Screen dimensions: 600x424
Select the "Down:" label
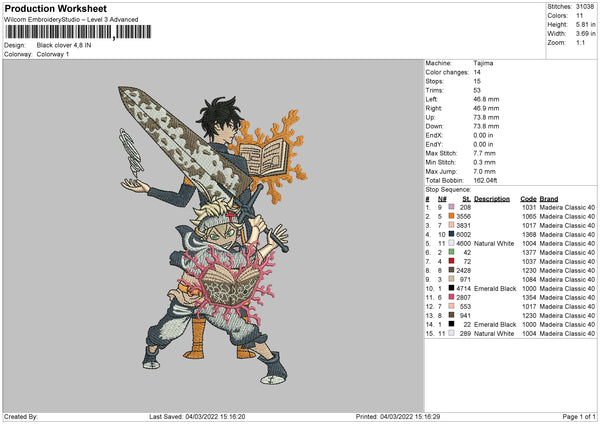434,126
